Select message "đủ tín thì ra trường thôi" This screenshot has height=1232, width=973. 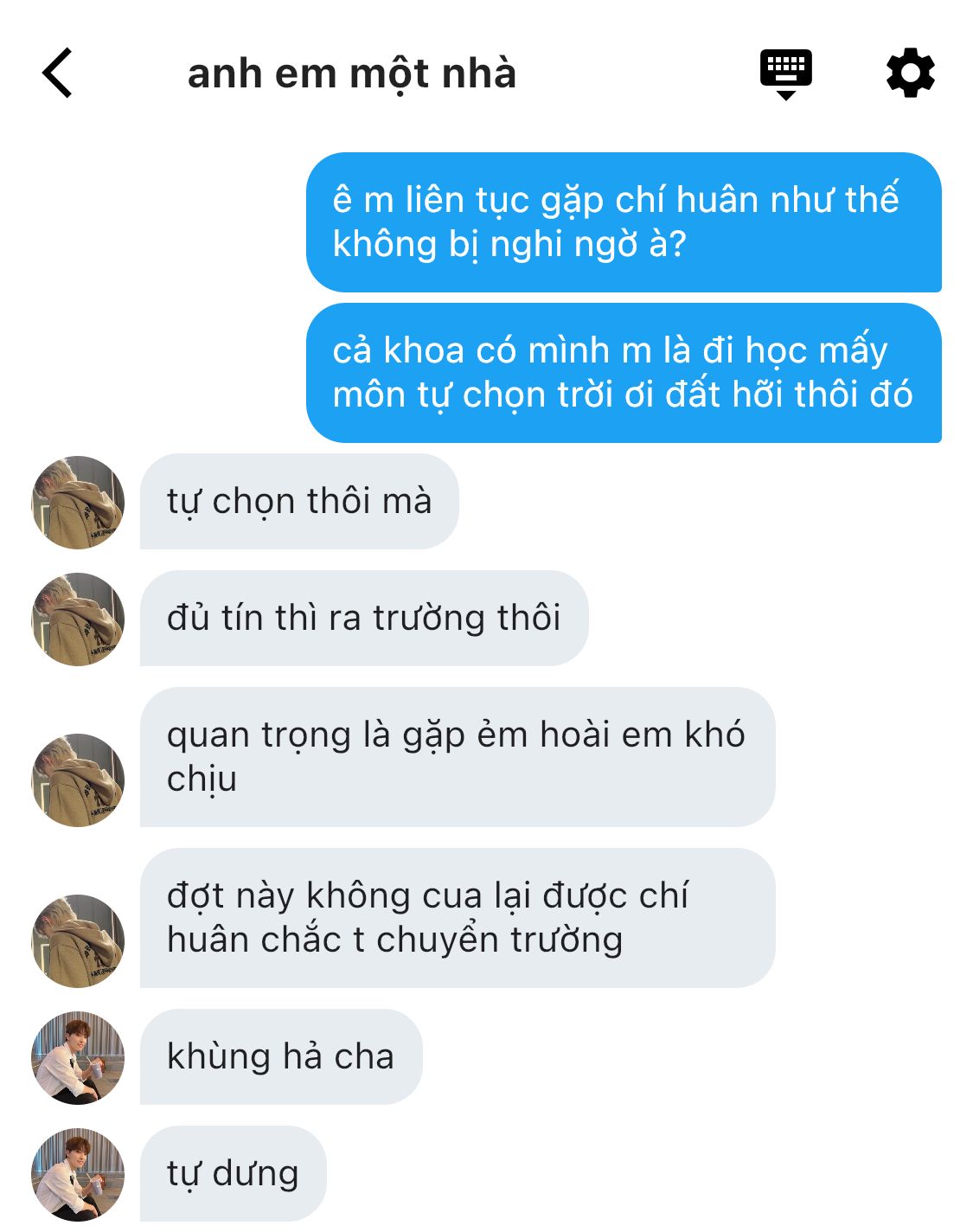pyautogui.click(x=364, y=619)
